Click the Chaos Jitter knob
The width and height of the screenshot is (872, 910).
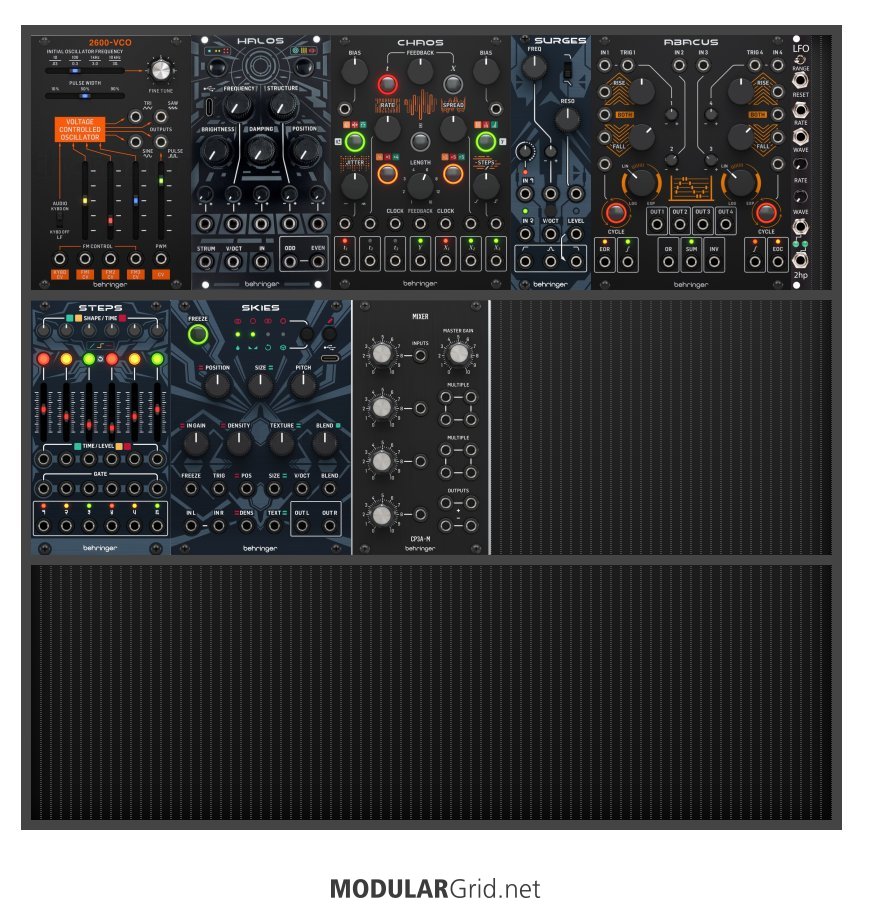(354, 185)
